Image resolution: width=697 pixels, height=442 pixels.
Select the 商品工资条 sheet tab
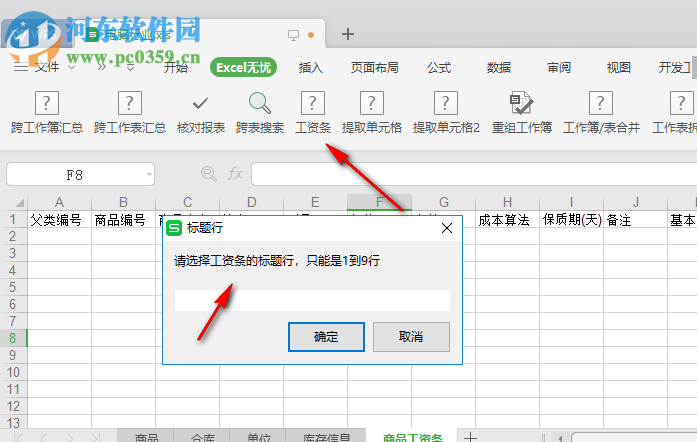[x=412, y=437]
